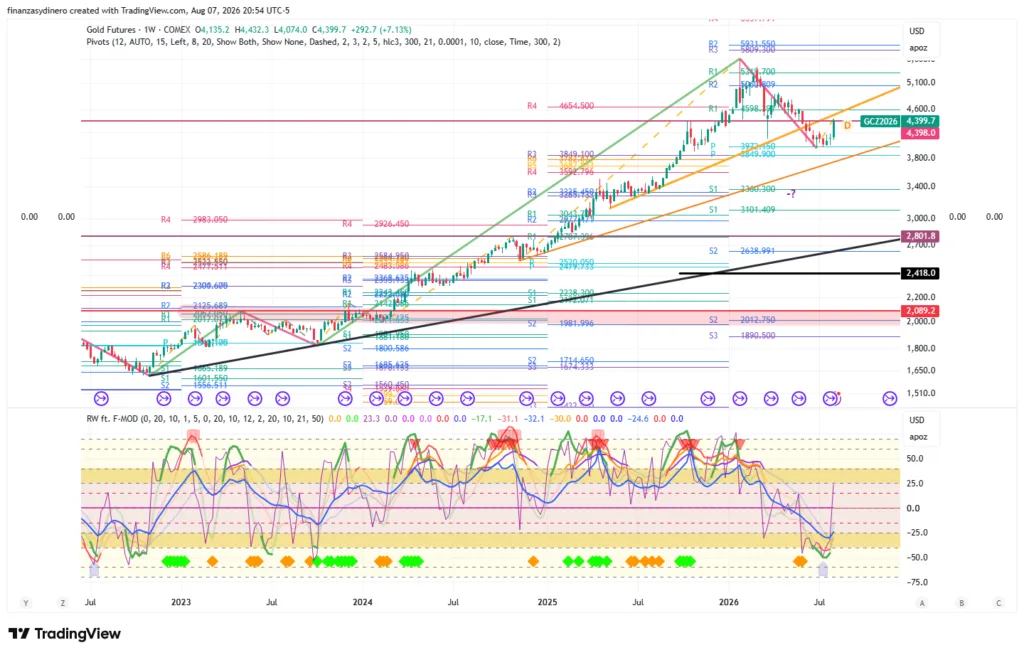Click the 2025 label on the time axis
1024x655 pixels.
547,602
